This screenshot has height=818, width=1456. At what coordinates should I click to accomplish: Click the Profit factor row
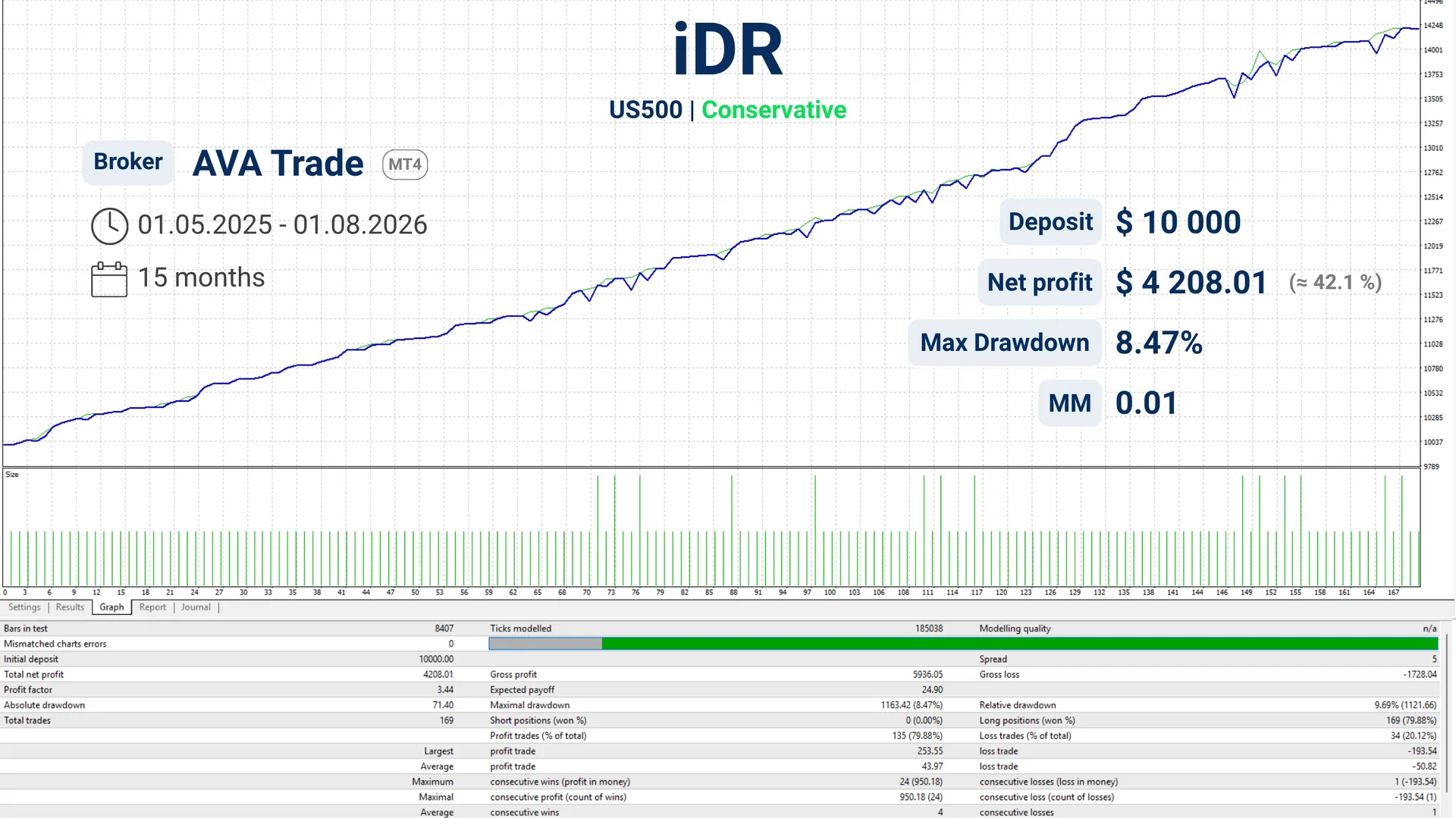tap(228, 690)
